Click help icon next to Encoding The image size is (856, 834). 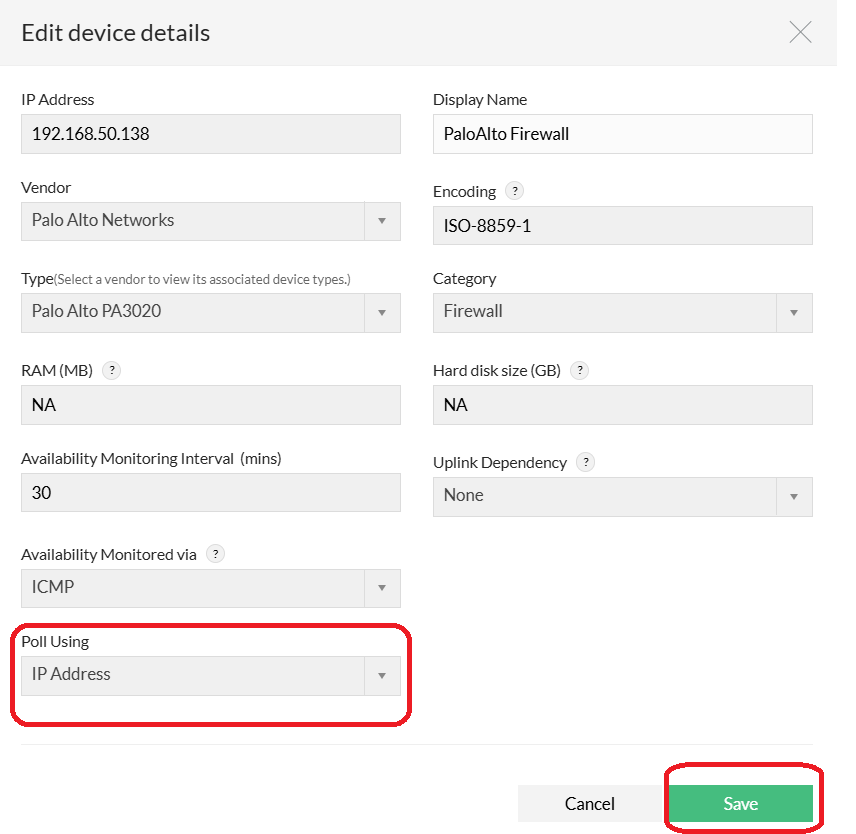514,191
